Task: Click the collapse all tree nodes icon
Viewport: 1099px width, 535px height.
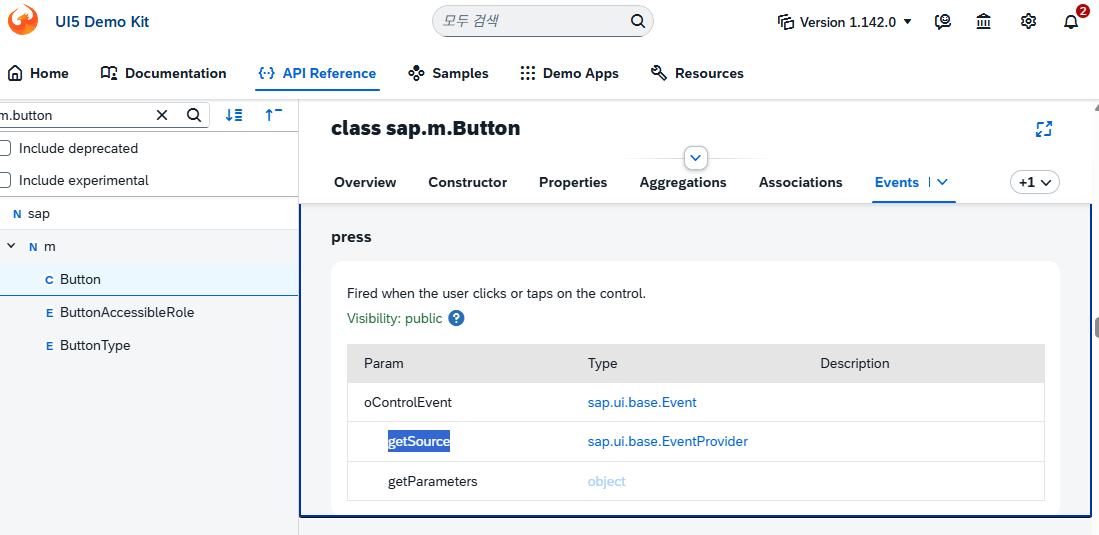Action: [273, 115]
